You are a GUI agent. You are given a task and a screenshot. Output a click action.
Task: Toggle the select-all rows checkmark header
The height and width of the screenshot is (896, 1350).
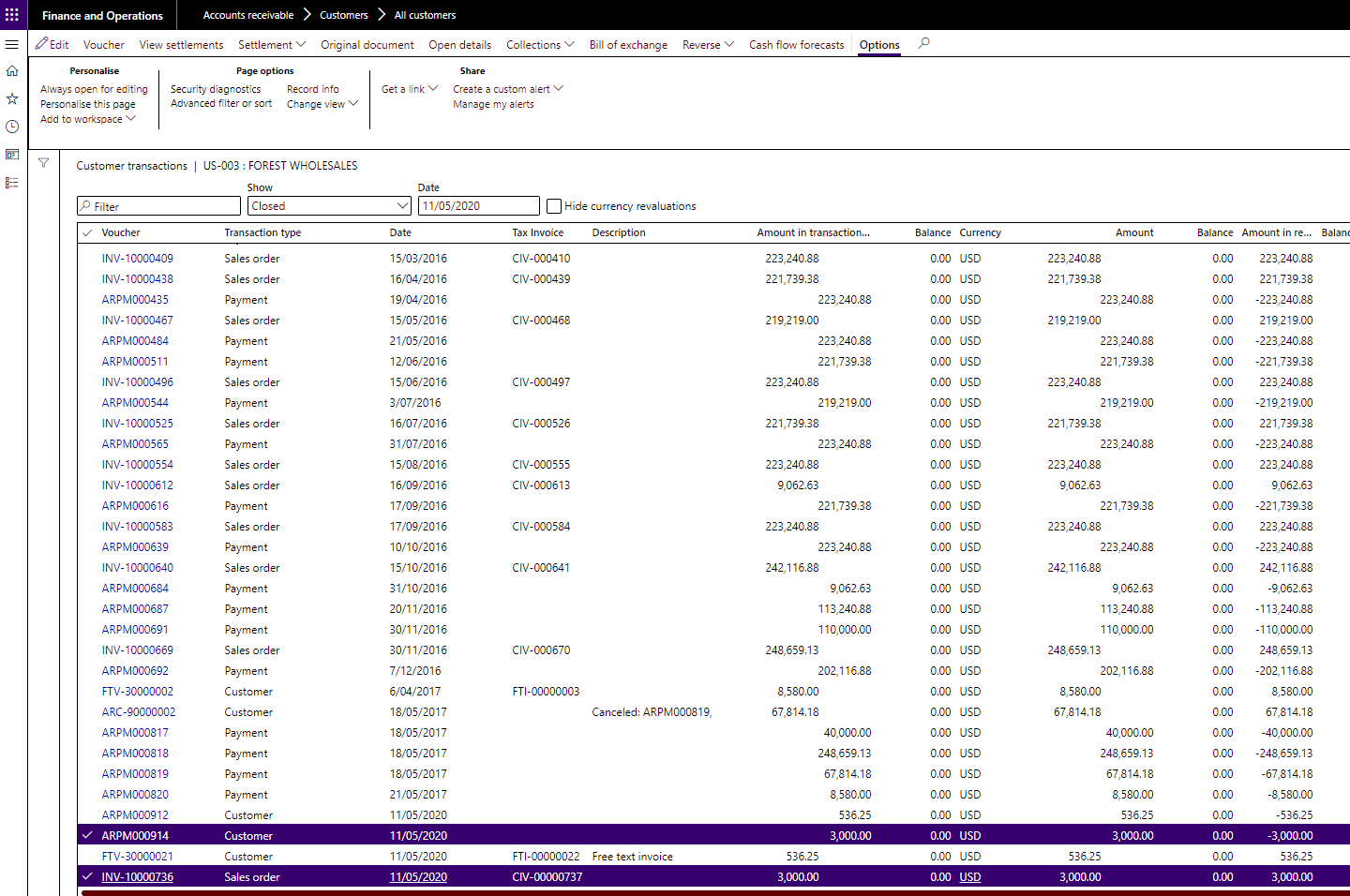[x=87, y=232]
